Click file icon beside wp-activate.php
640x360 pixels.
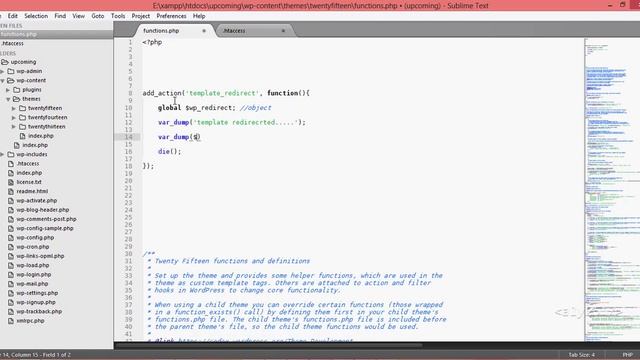coord(11,200)
